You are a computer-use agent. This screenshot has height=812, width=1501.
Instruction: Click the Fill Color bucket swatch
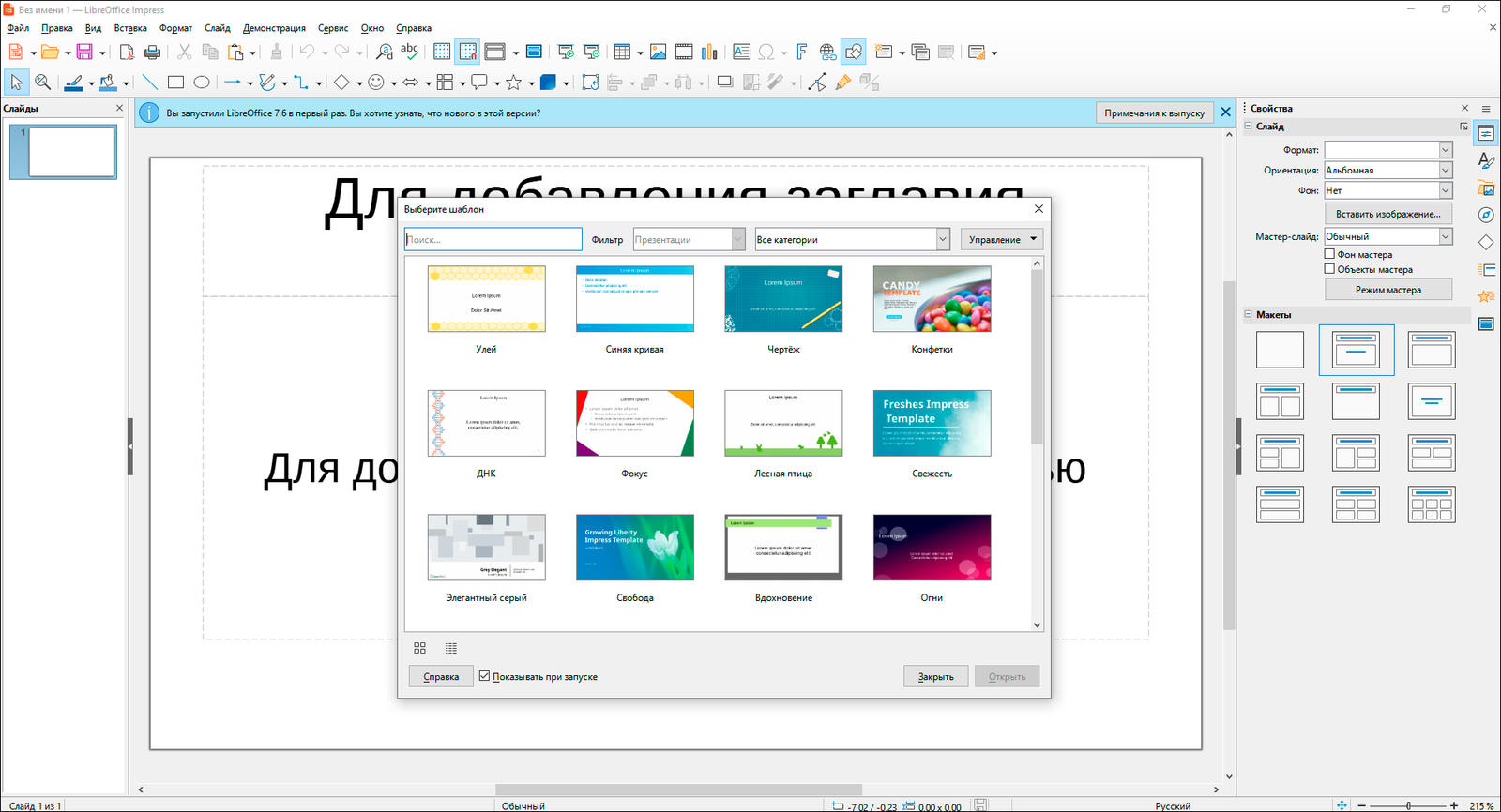[x=108, y=83]
